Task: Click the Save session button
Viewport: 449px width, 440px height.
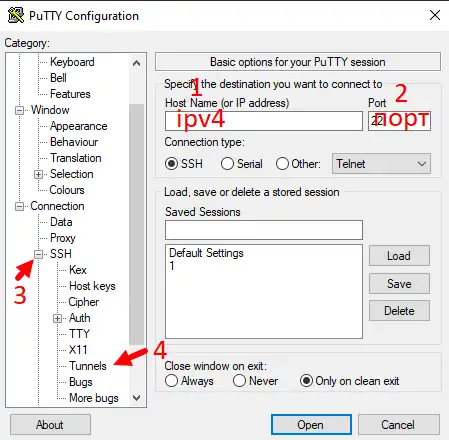Action: pyautogui.click(x=399, y=284)
